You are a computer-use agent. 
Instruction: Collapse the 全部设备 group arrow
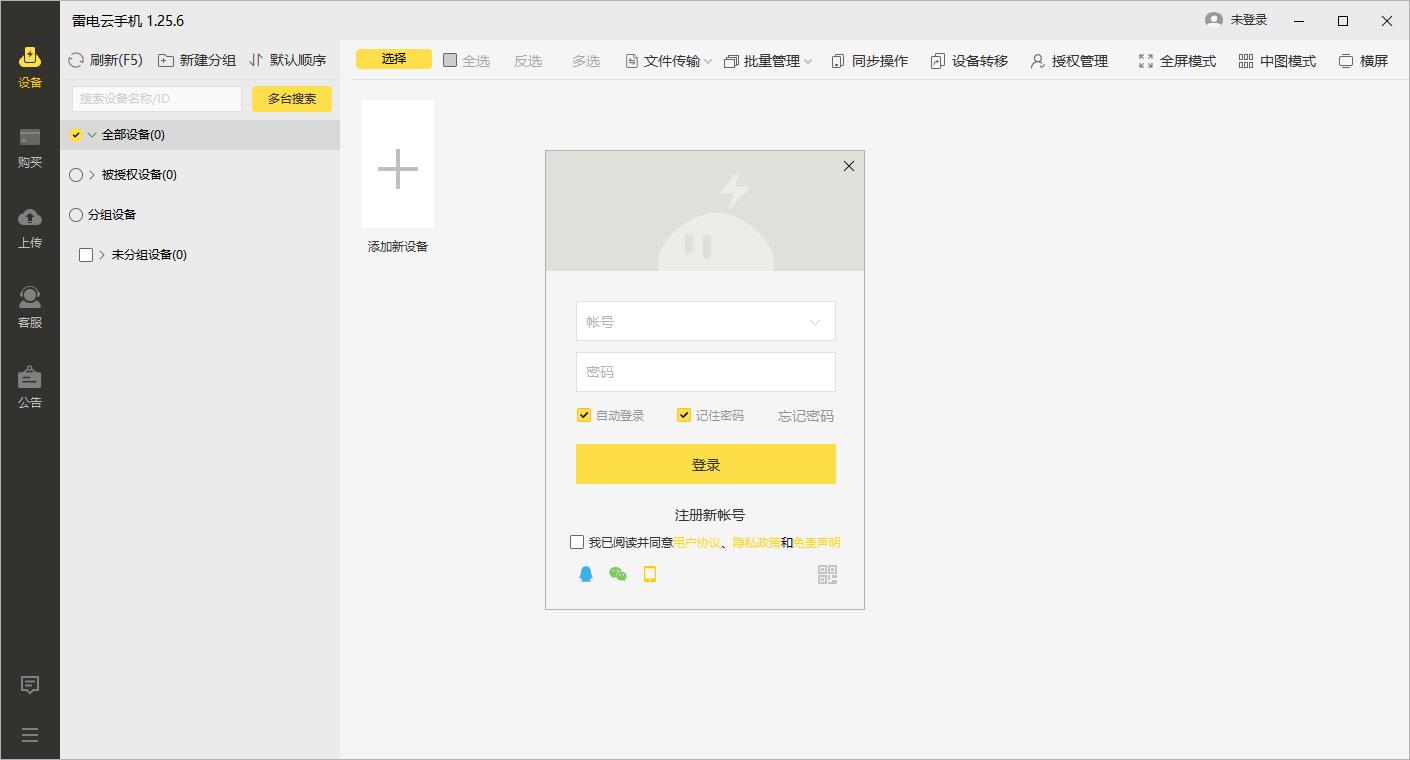[92, 135]
